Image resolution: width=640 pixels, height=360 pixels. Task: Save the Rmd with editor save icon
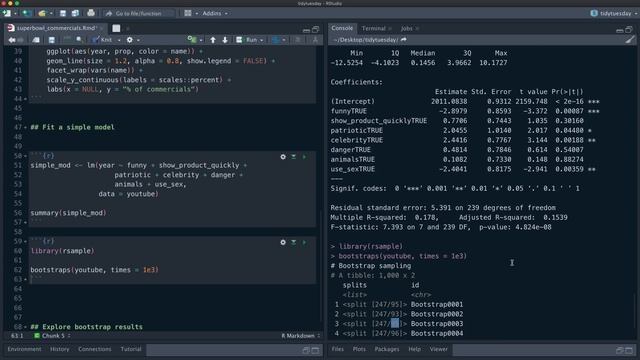(51, 40)
